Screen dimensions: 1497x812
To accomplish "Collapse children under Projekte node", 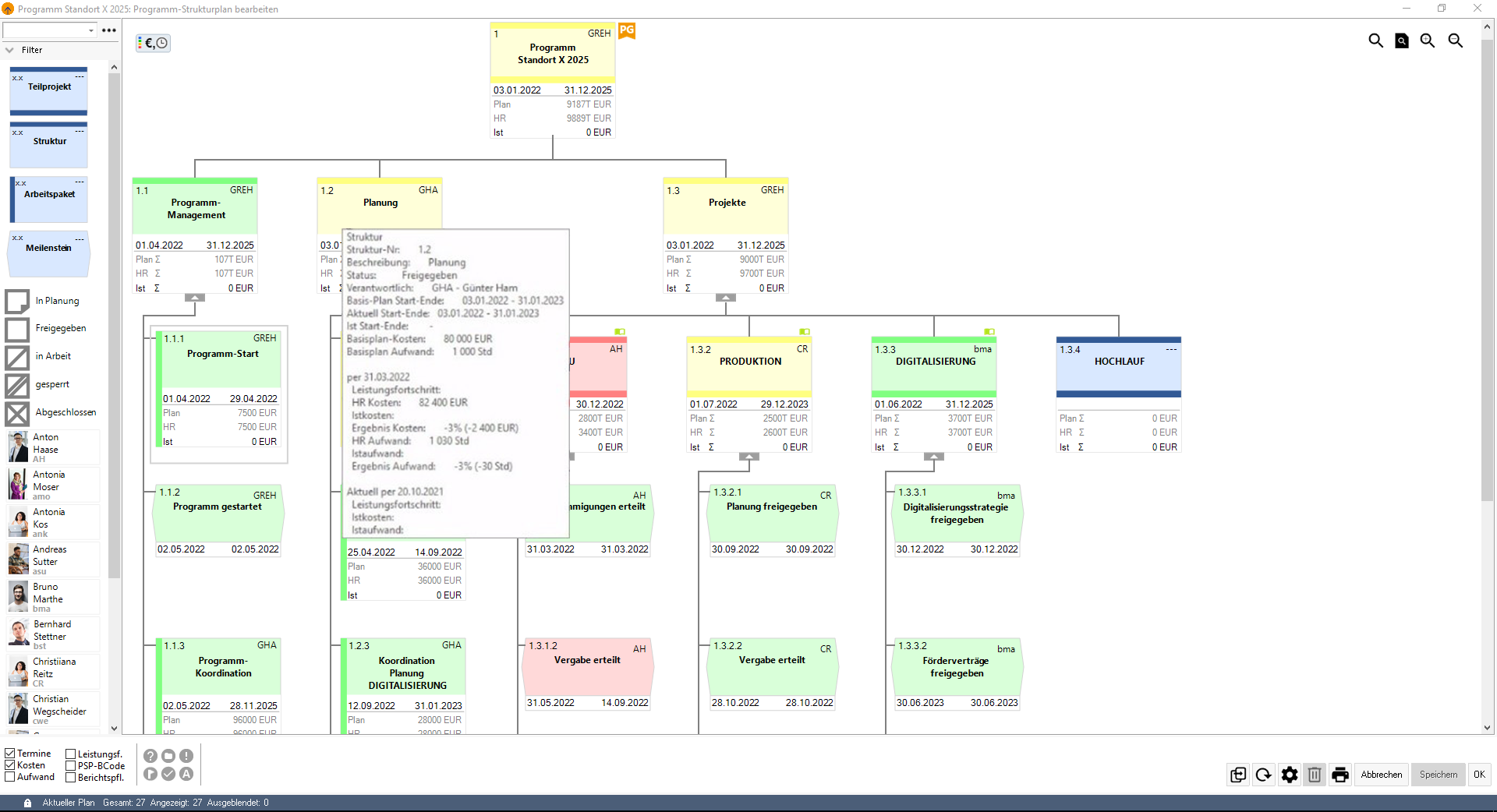I will point(726,298).
